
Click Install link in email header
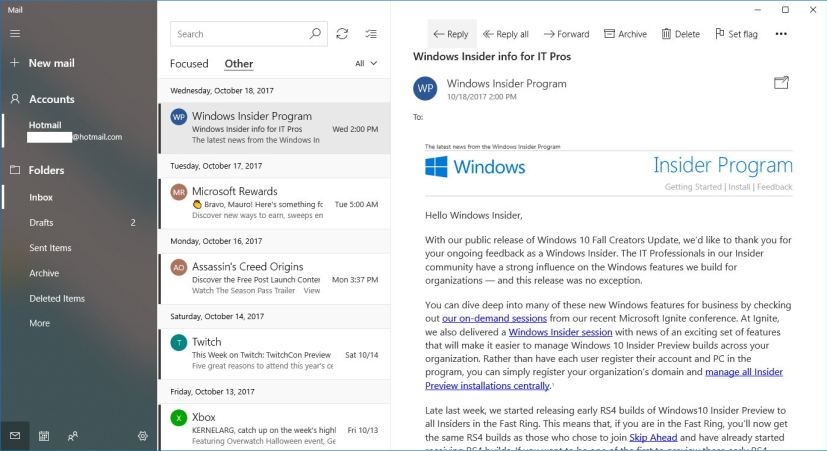pyautogui.click(x=739, y=187)
